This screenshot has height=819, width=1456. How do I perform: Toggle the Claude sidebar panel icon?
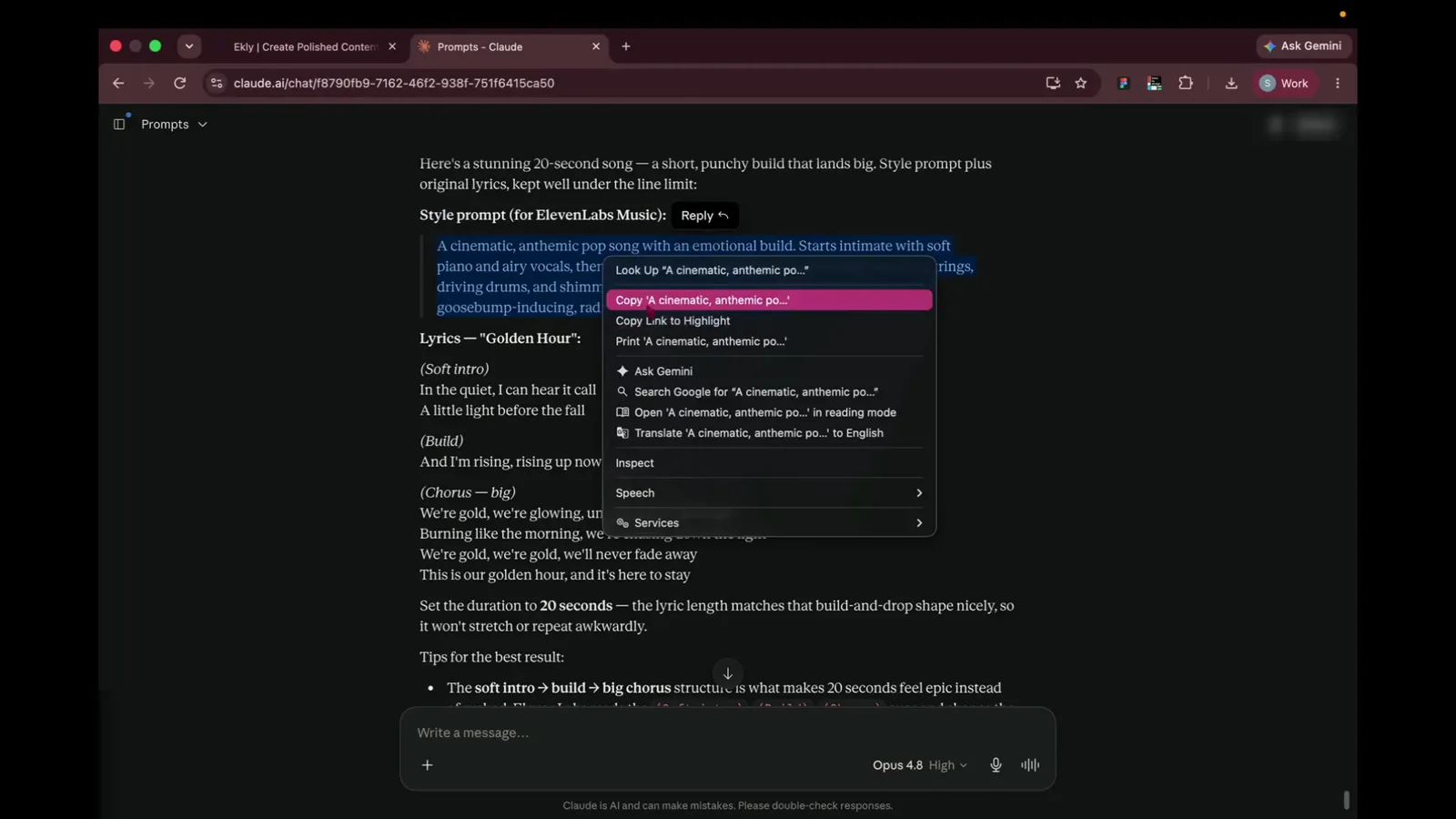point(119,124)
